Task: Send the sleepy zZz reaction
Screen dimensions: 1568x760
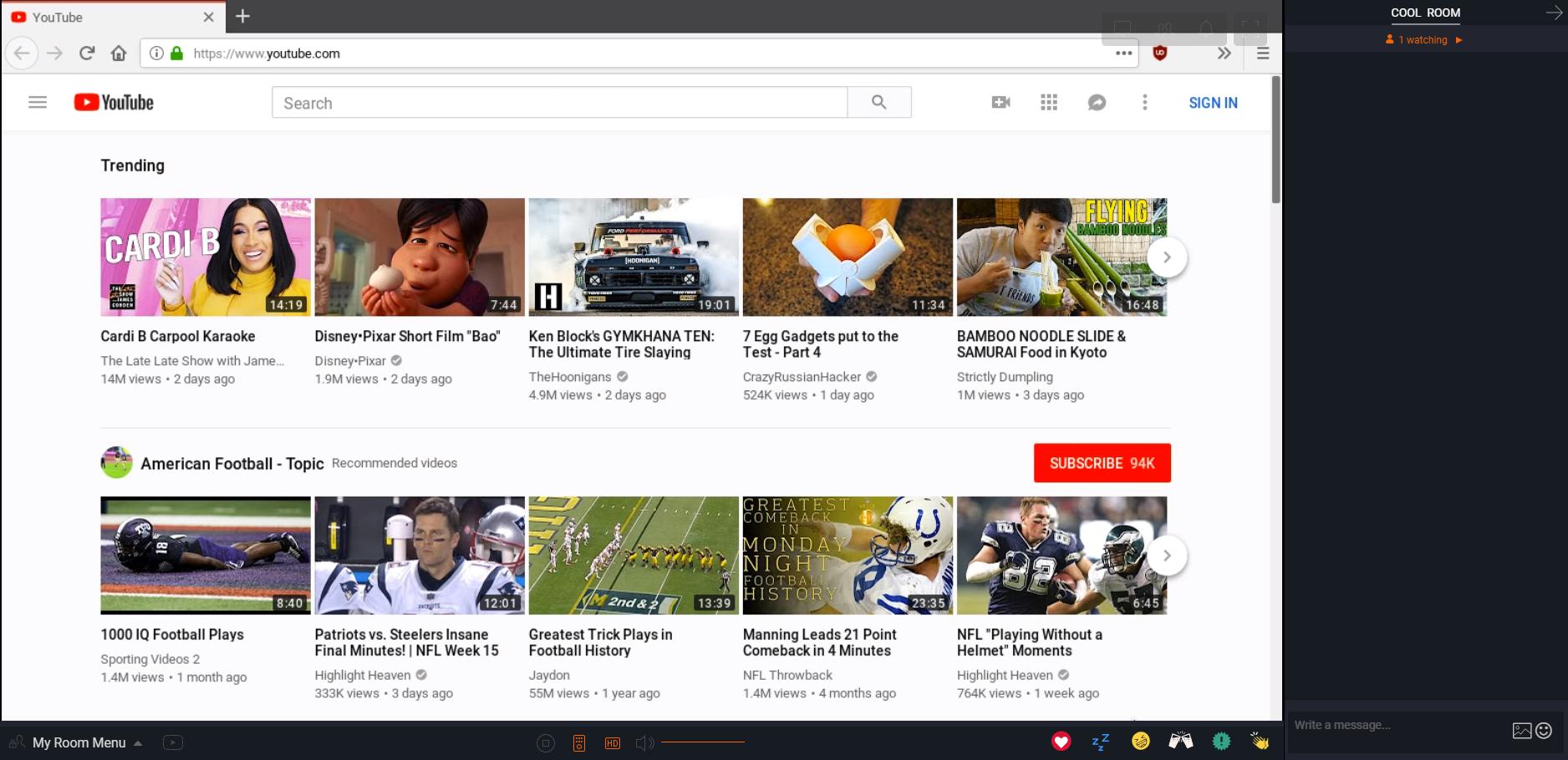Action: click(x=1100, y=742)
